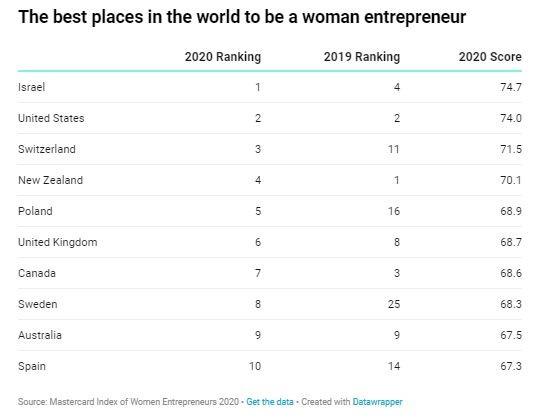Select the Switzerland row label
This screenshot has height=419, width=538.
click(x=47, y=149)
